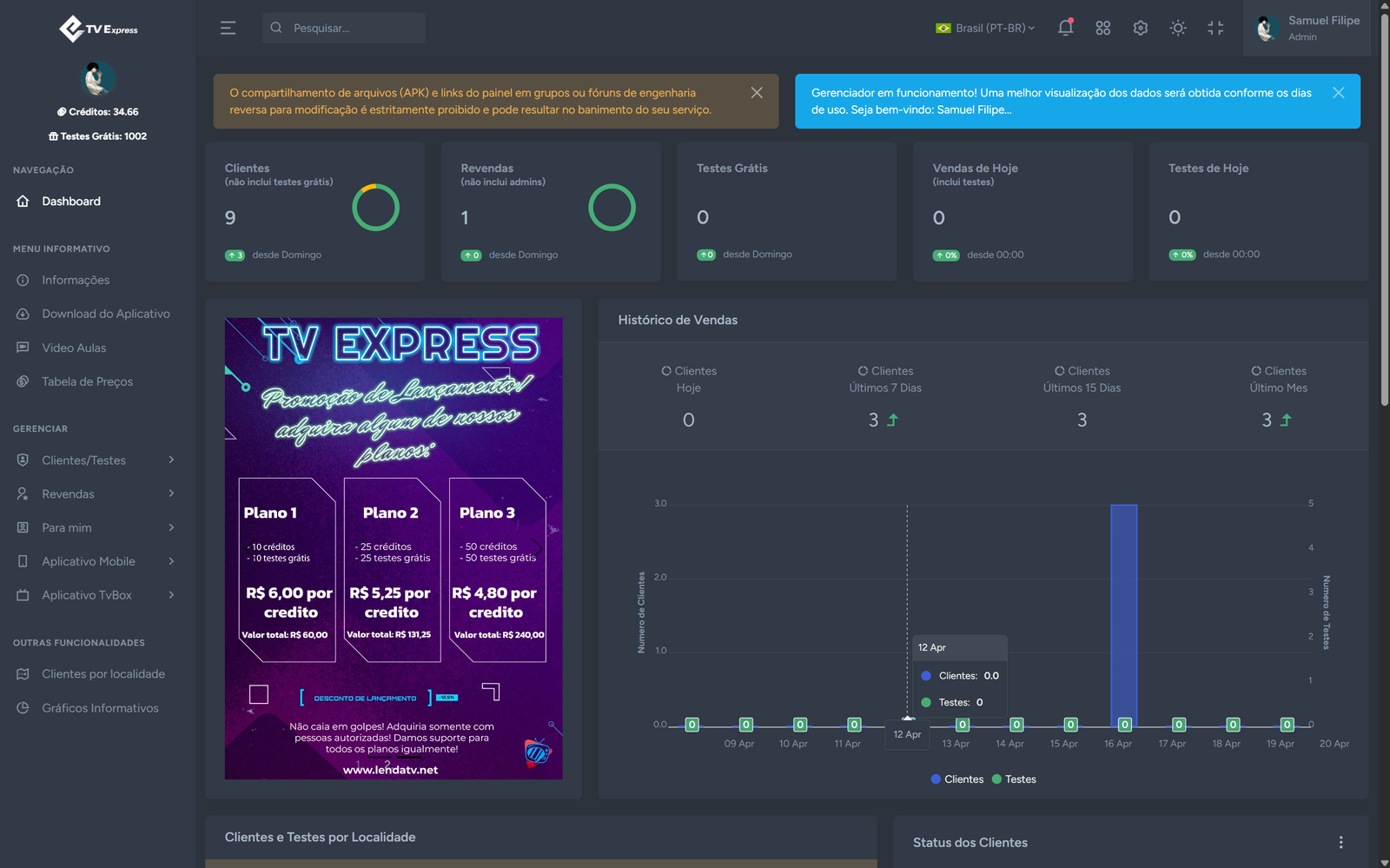
Task: Click the TV Express promotion banner
Action: (394, 548)
